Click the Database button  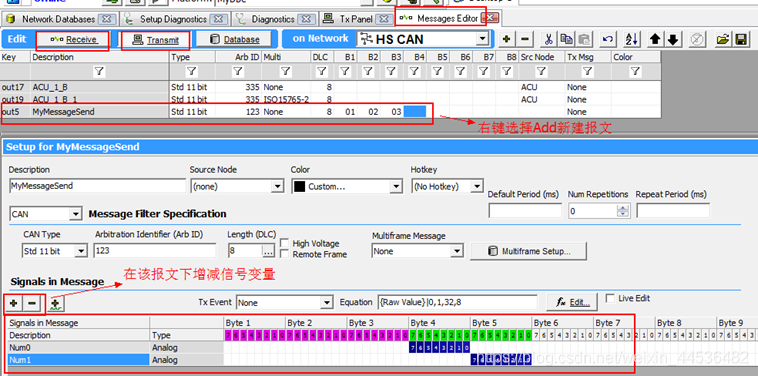(x=235, y=40)
